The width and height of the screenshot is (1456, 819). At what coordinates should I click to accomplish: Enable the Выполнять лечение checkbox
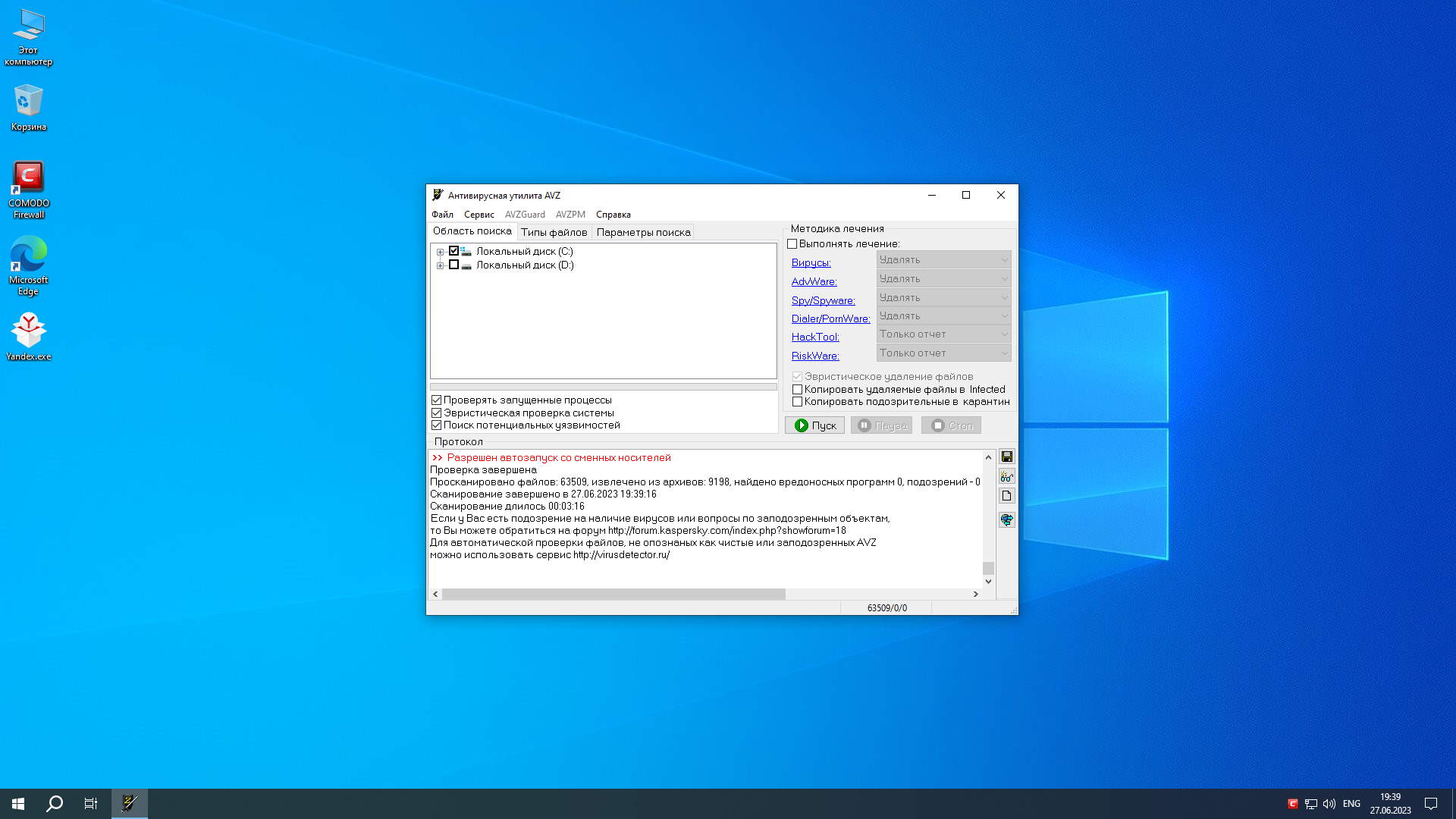click(792, 244)
